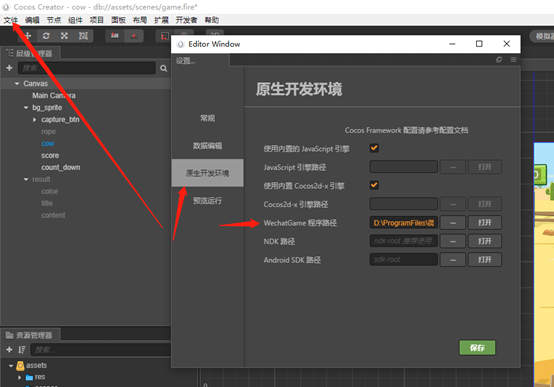Viewport: 554px width, 387px height.
Task: Collapse the assets folder
Action: coord(11,365)
